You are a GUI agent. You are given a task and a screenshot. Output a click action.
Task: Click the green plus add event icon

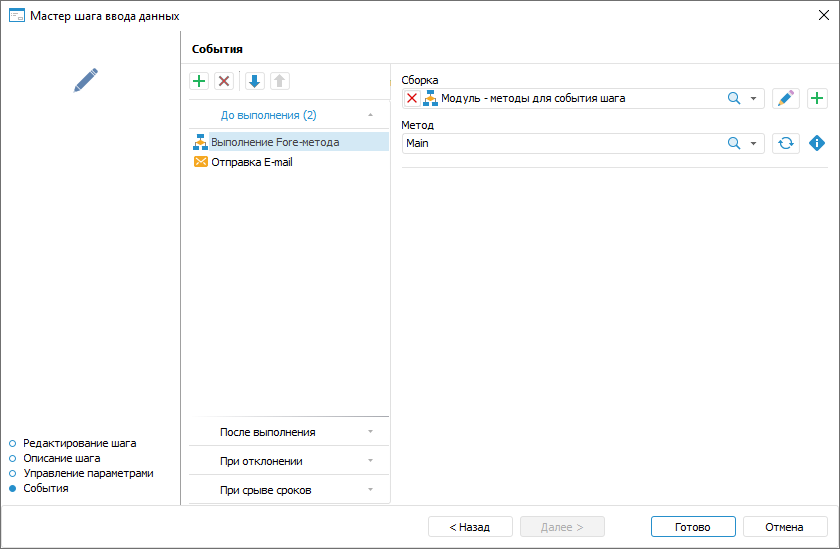(199, 81)
